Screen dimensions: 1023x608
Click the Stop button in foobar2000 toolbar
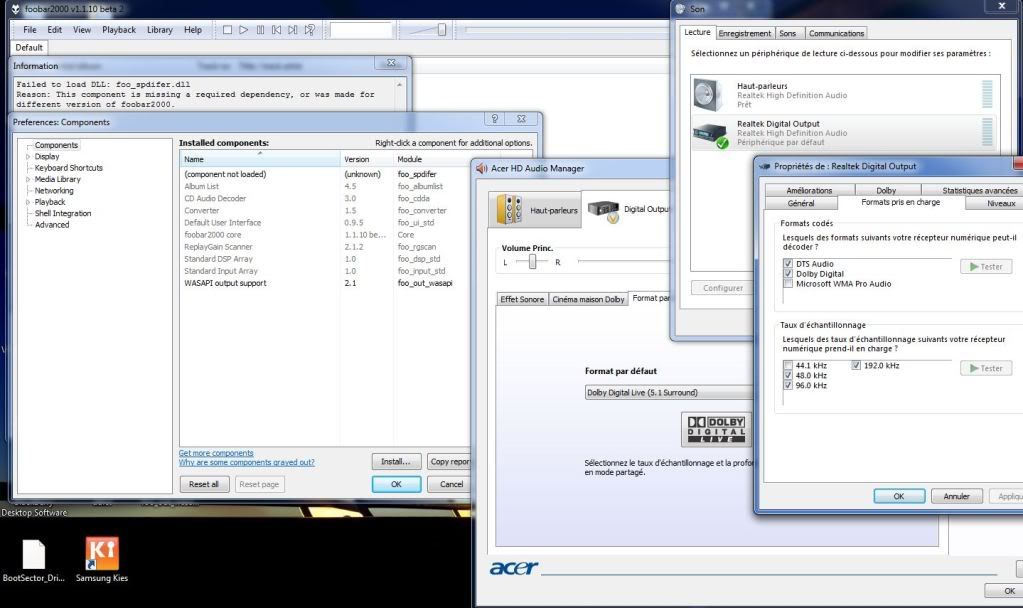(227, 30)
